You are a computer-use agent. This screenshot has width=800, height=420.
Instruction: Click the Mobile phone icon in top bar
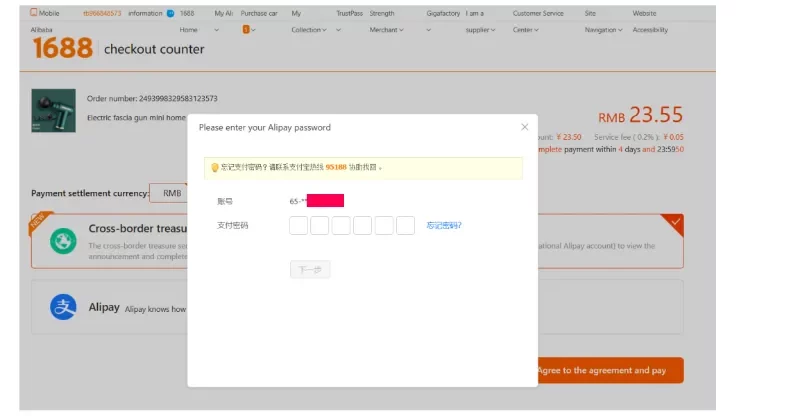tap(34, 12)
